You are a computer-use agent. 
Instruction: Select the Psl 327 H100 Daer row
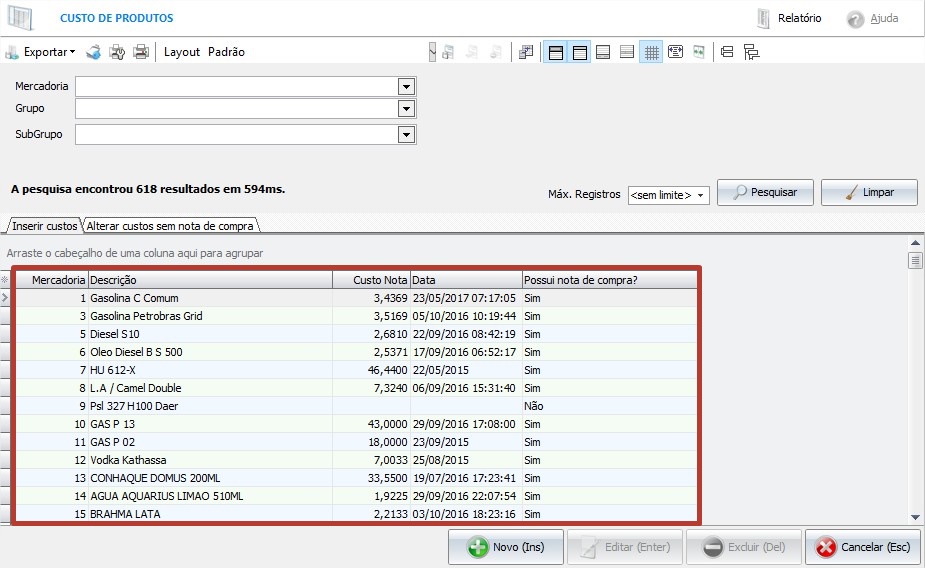pyautogui.click(x=356, y=406)
